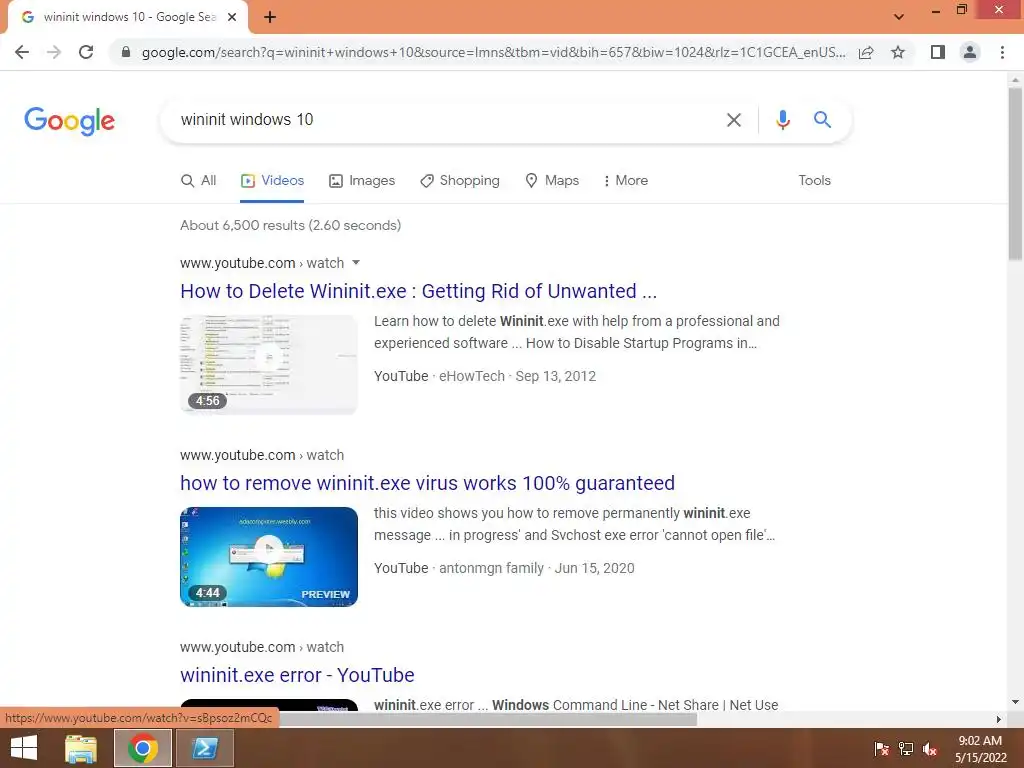Image resolution: width=1024 pixels, height=768 pixels.
Task: Open 'wininit.exe error - YouTube' link
Action: tap(297, 675)
